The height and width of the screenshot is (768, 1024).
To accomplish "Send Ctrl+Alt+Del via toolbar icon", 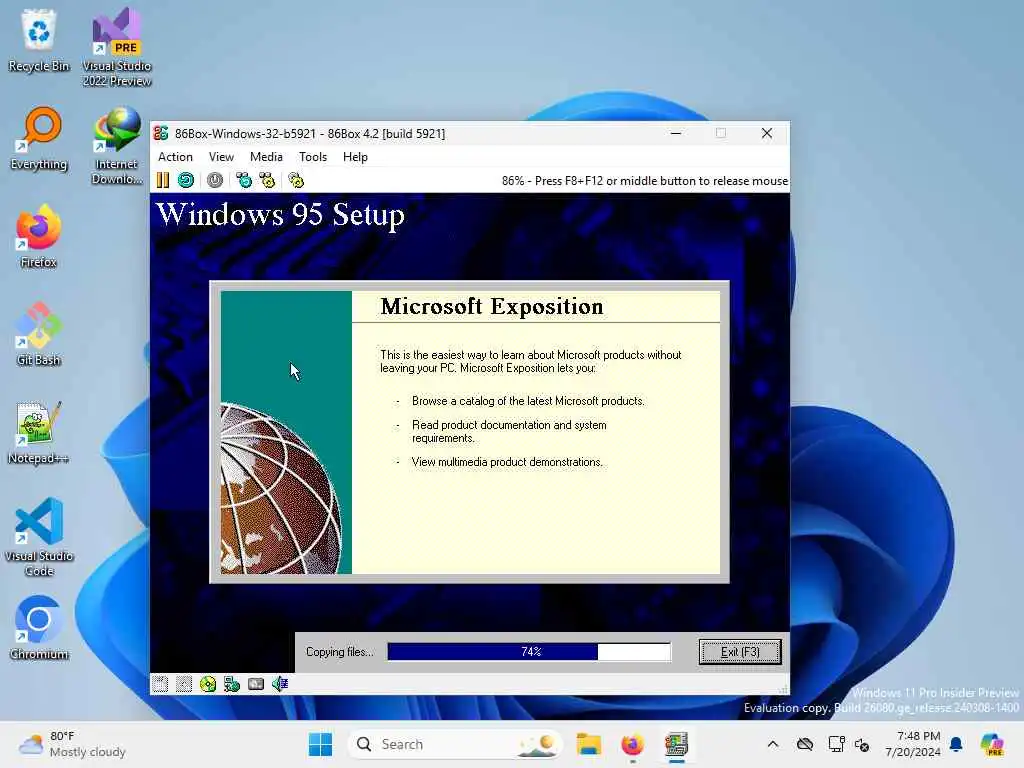I will tap(244, 180).
